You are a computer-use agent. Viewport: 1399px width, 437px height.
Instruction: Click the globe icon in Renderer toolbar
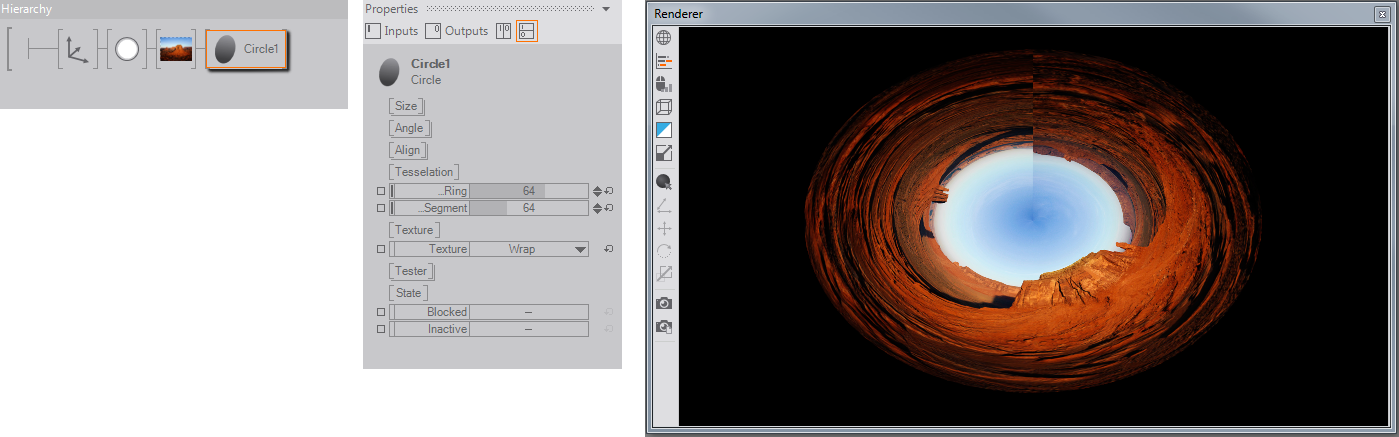pyautogui.click(x=664, y=38)
